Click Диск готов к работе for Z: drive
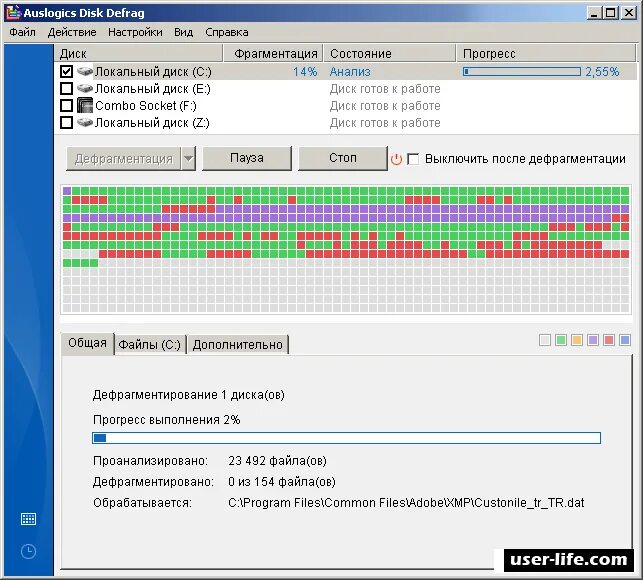 [x=385, y=123]
